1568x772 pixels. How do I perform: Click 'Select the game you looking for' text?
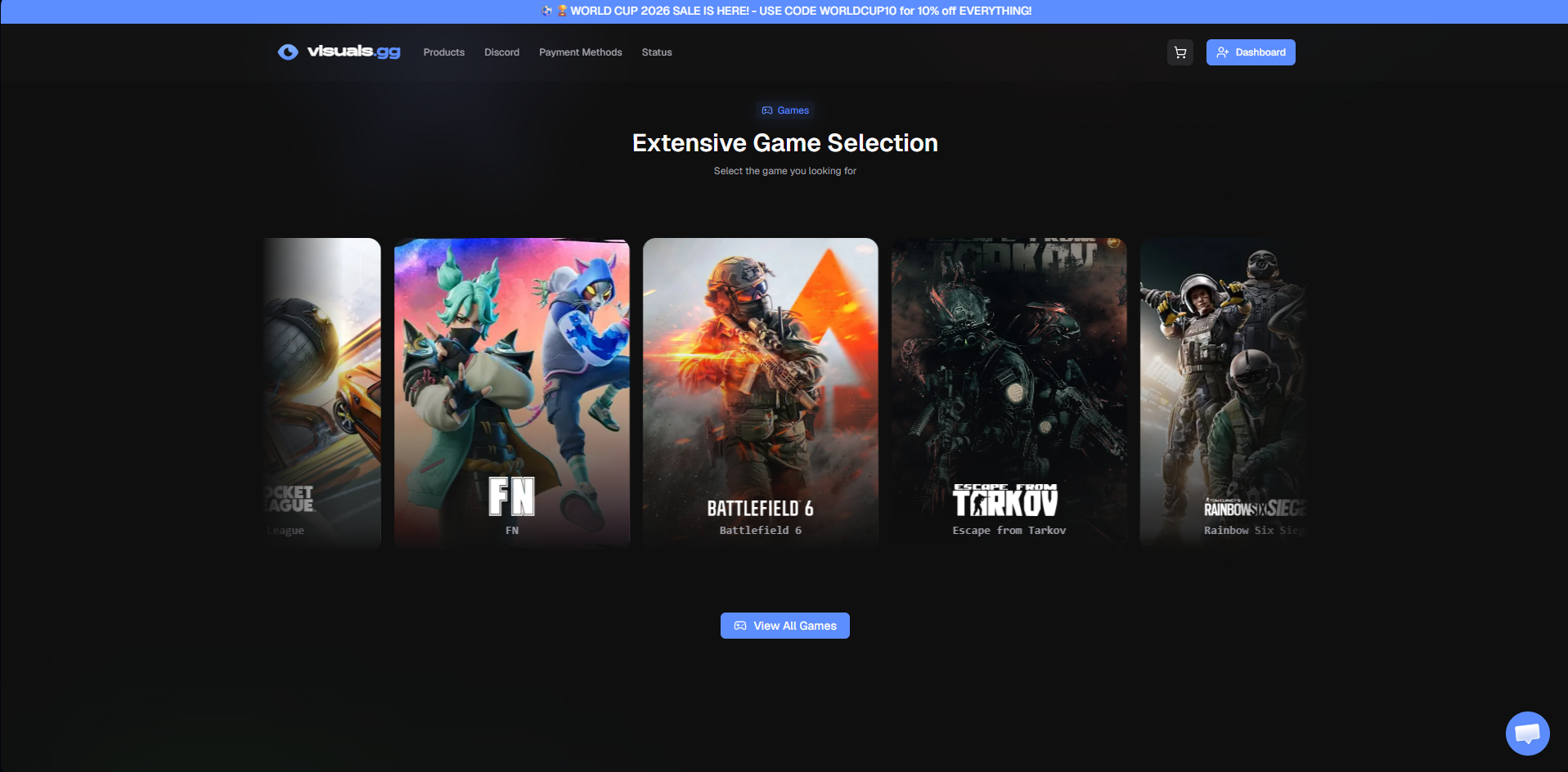coord(785,171)
